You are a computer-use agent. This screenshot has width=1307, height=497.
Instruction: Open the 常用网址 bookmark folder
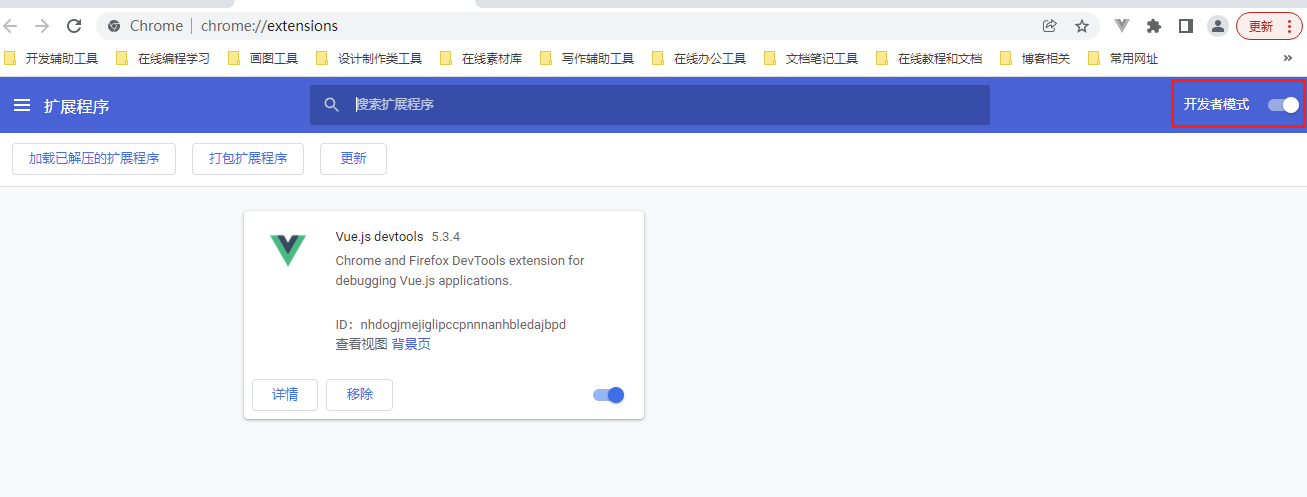[x=1123, y=59]
